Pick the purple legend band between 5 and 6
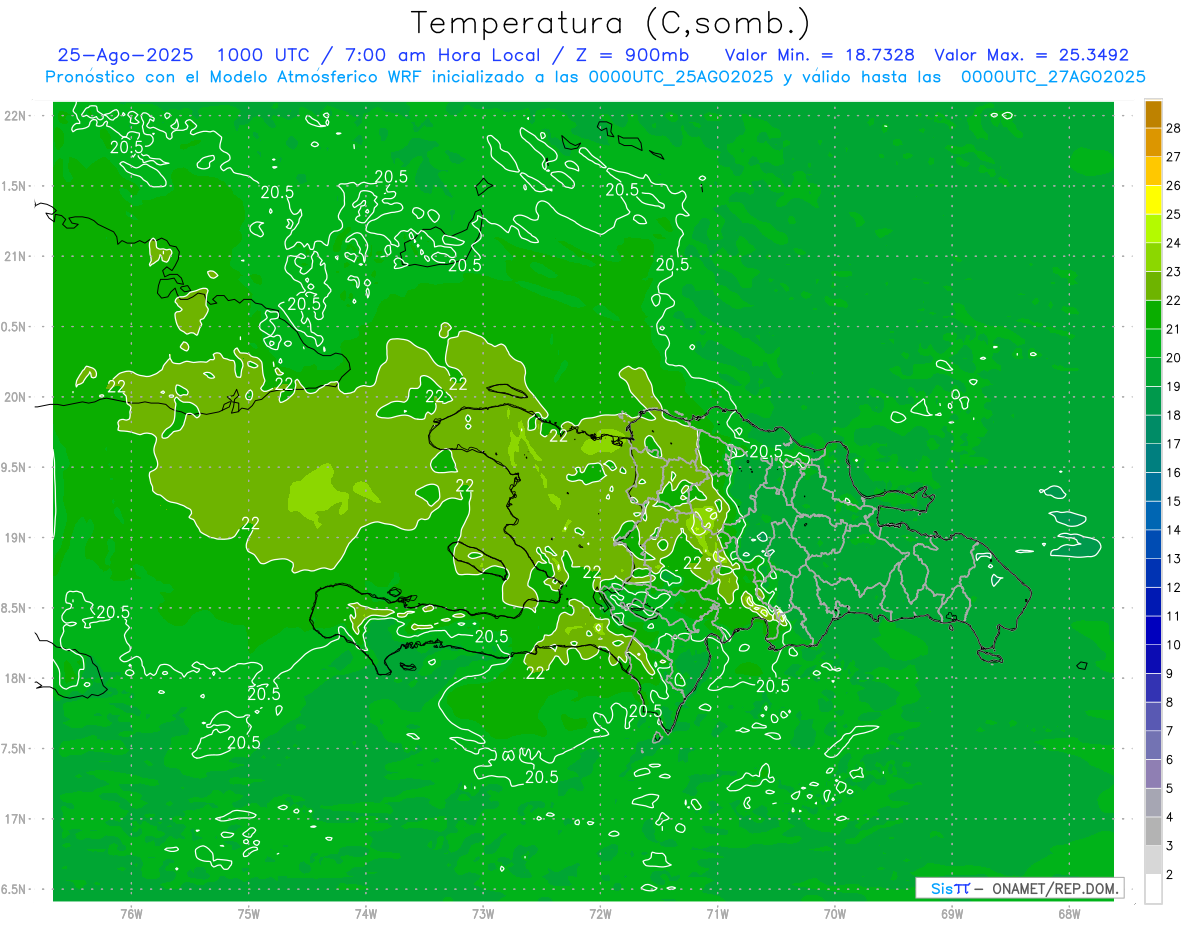The width and height of the screenshot is (1200, 927). (x=1154, y=774)
